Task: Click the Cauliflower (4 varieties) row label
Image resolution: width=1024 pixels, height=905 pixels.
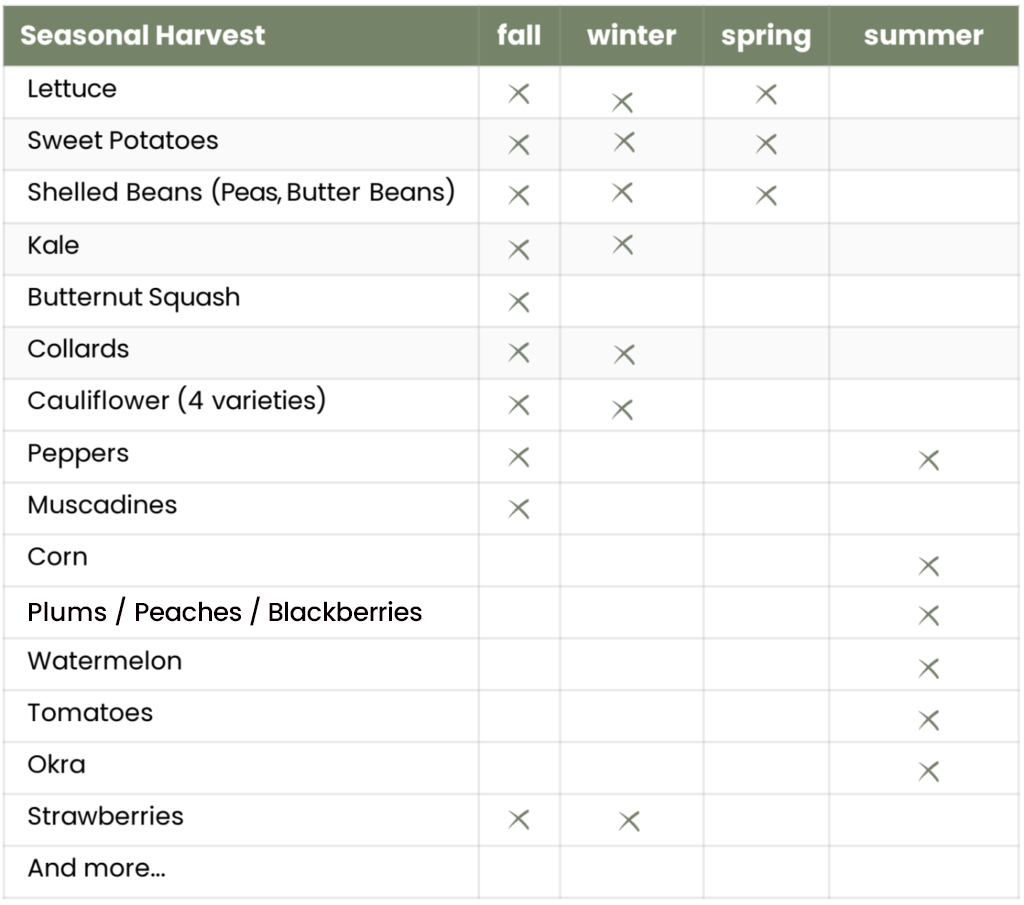Action: (176, 400)
